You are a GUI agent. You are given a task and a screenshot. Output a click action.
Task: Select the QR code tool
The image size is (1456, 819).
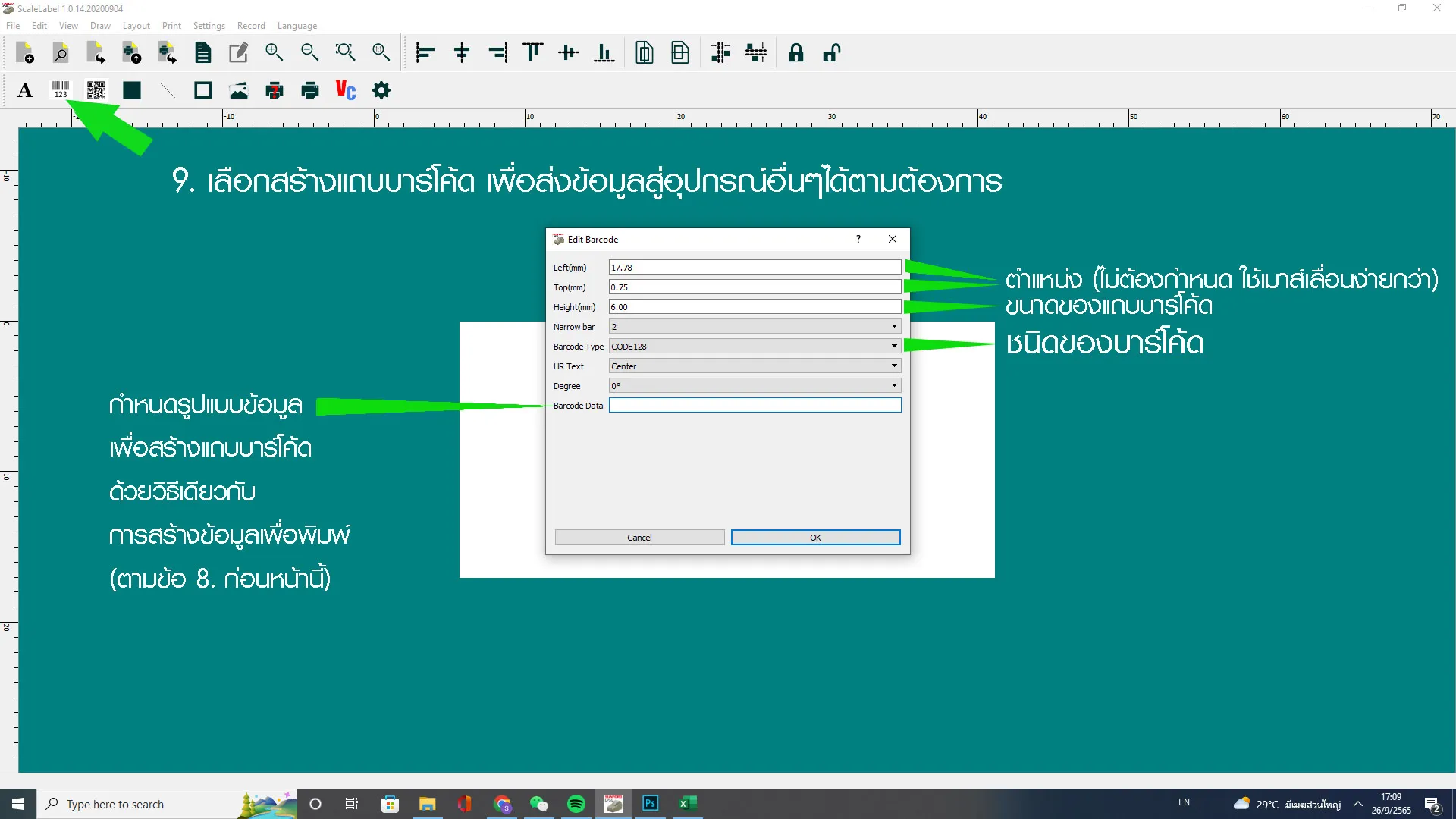coord(96,90)
